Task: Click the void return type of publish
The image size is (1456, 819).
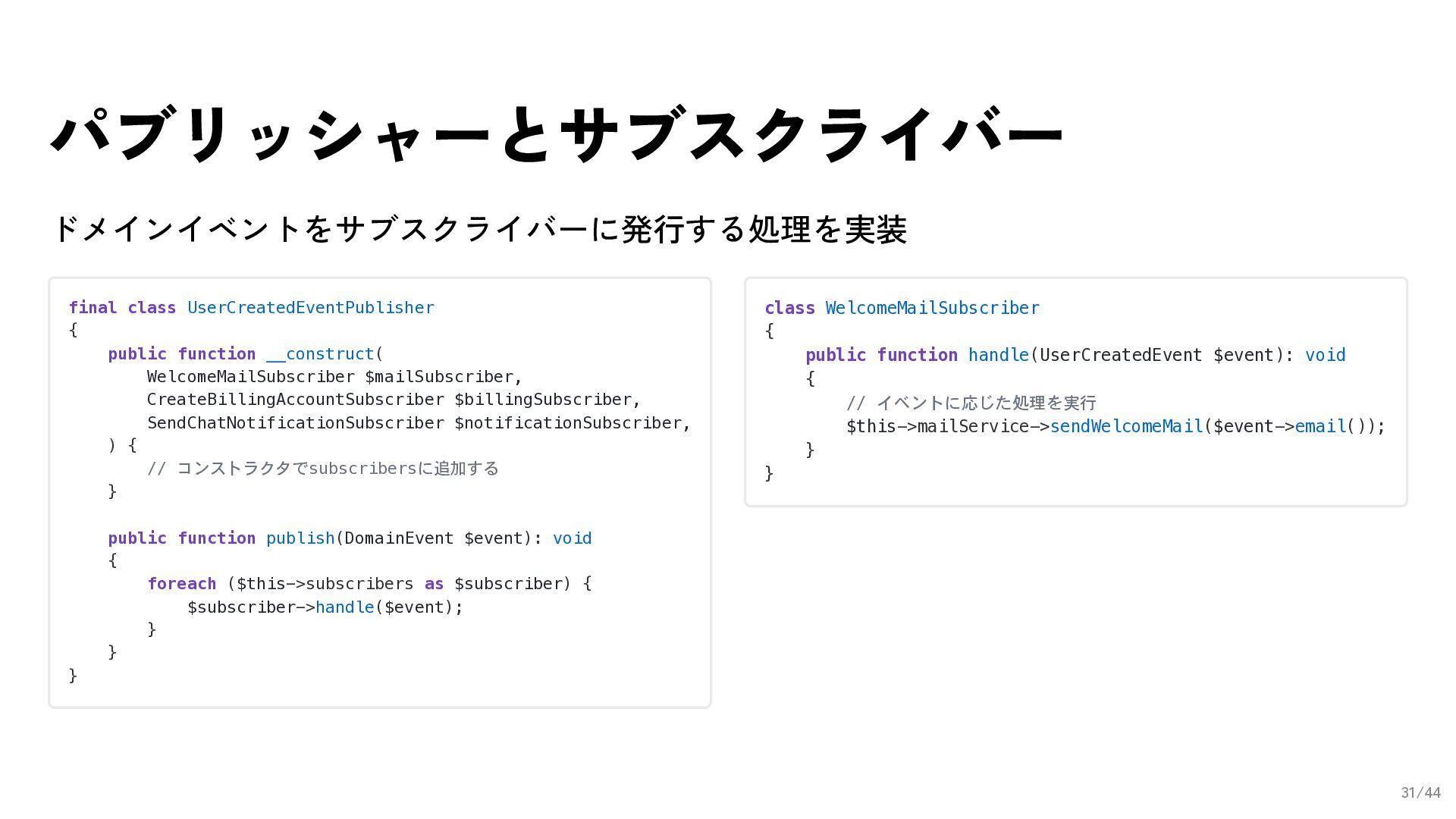Action: (572, 538)
